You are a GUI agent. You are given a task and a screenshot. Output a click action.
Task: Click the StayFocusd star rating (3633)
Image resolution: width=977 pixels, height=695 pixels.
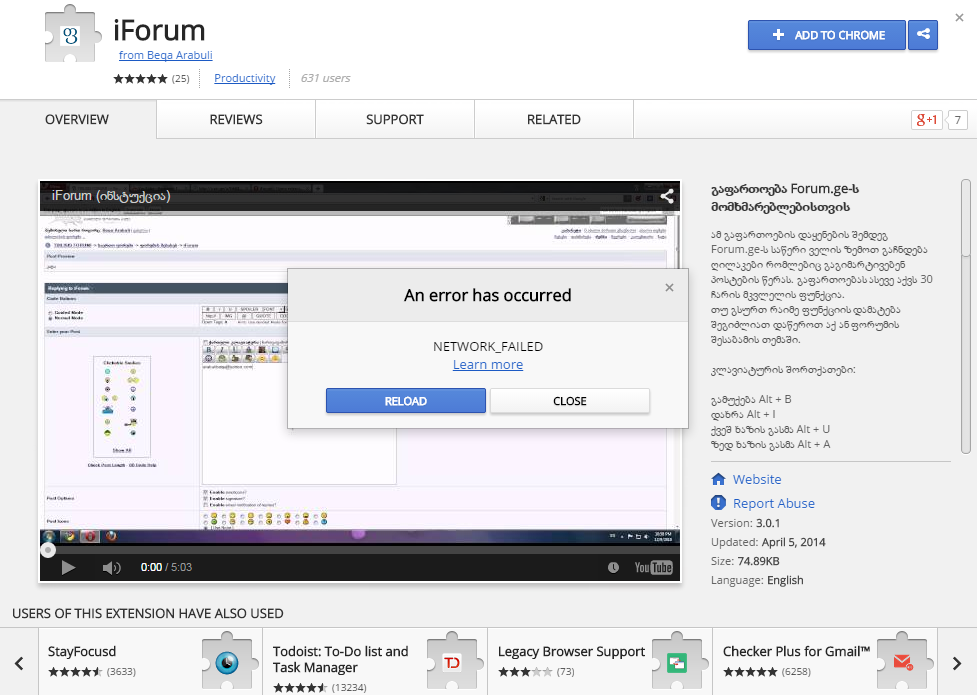[x=92, y=672]
